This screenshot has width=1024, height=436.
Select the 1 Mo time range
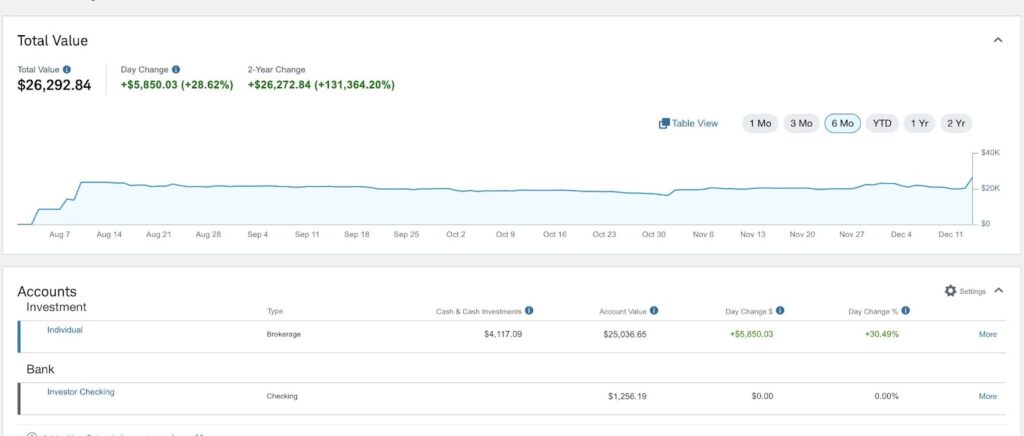pos(760,124)
